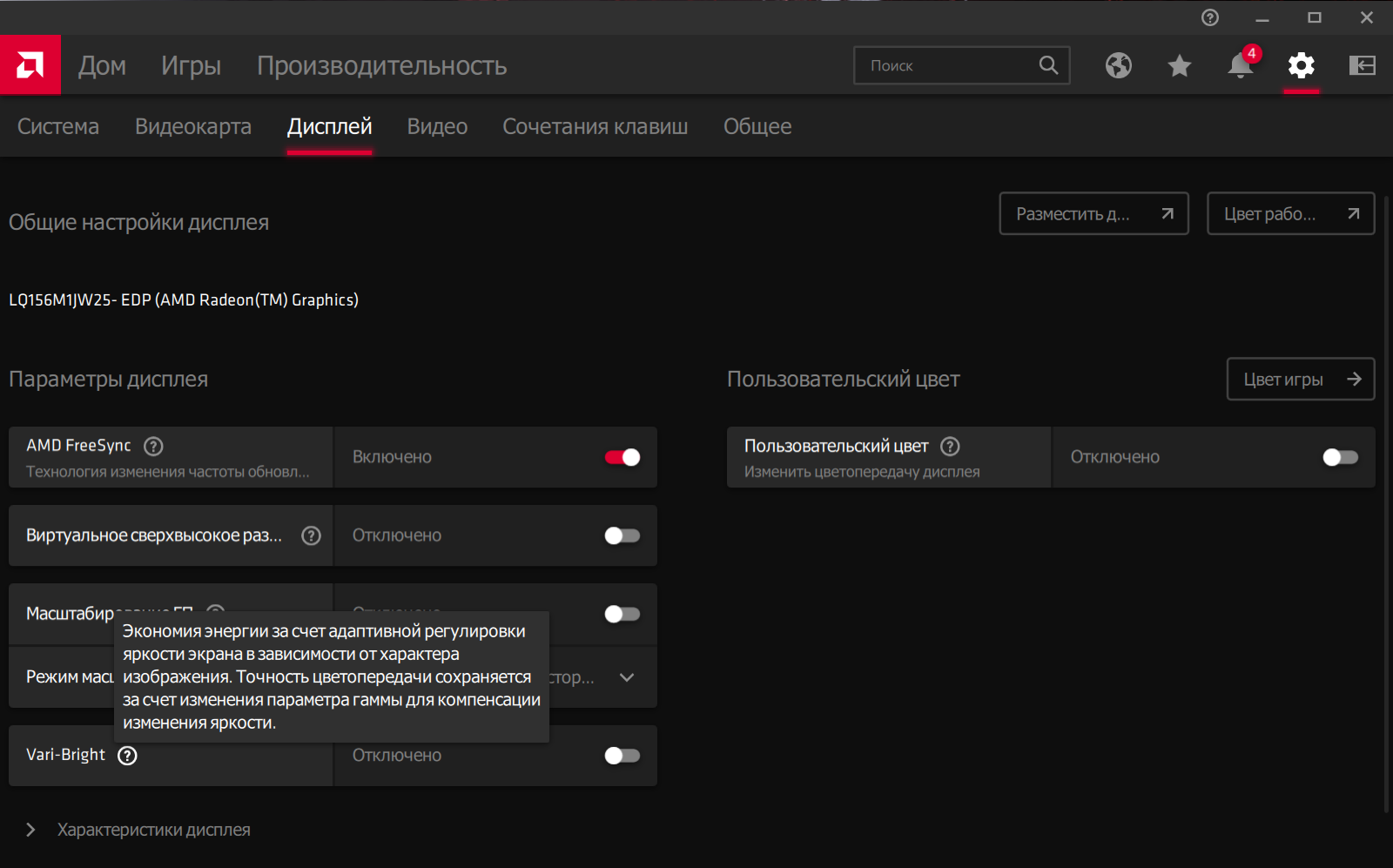Click the AMD logo icon
1393x868 pixels.
(x=30, y=64)
